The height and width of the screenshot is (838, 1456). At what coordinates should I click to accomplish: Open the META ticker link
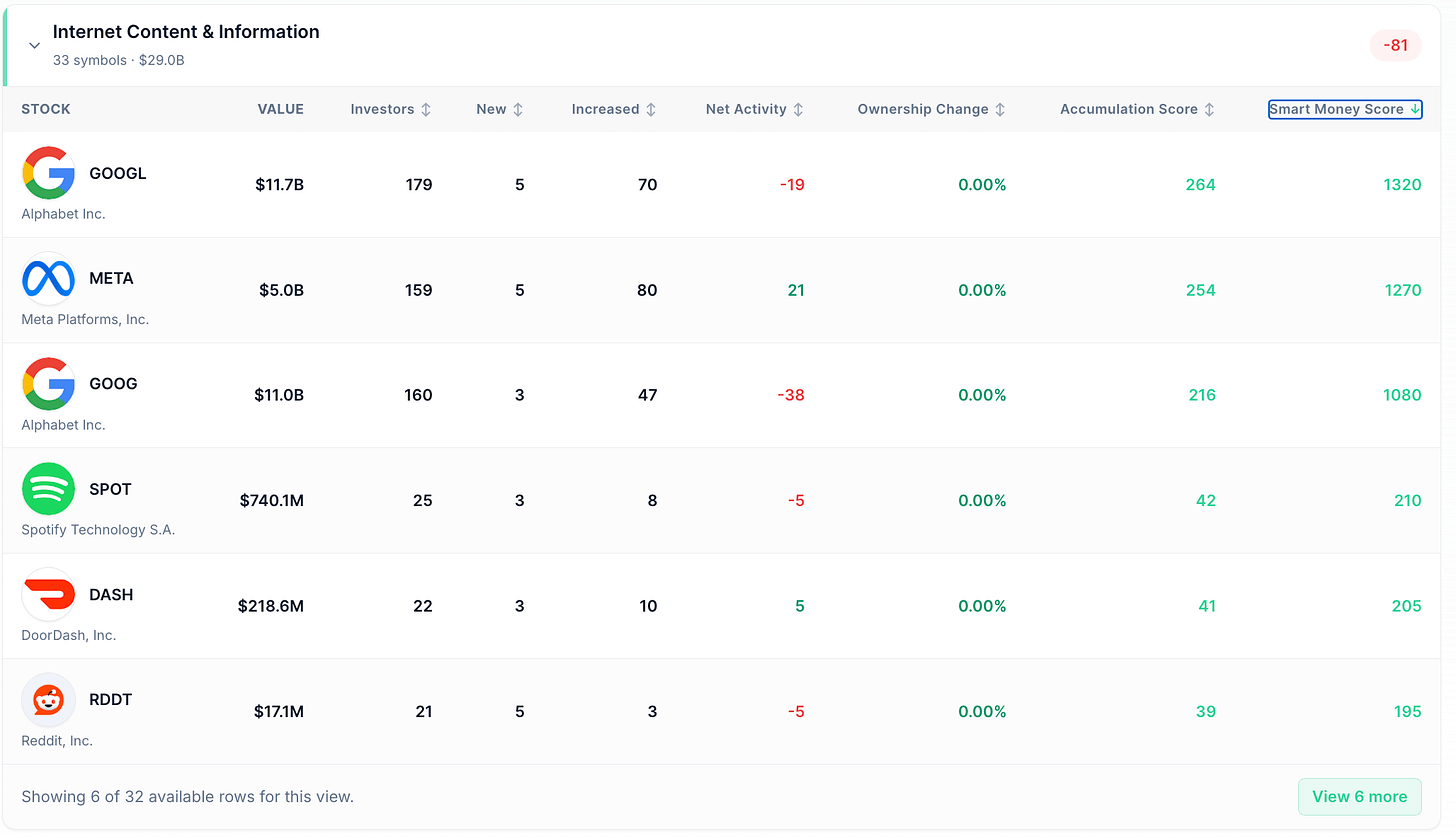pyautogui.click(x=111, y=278)
